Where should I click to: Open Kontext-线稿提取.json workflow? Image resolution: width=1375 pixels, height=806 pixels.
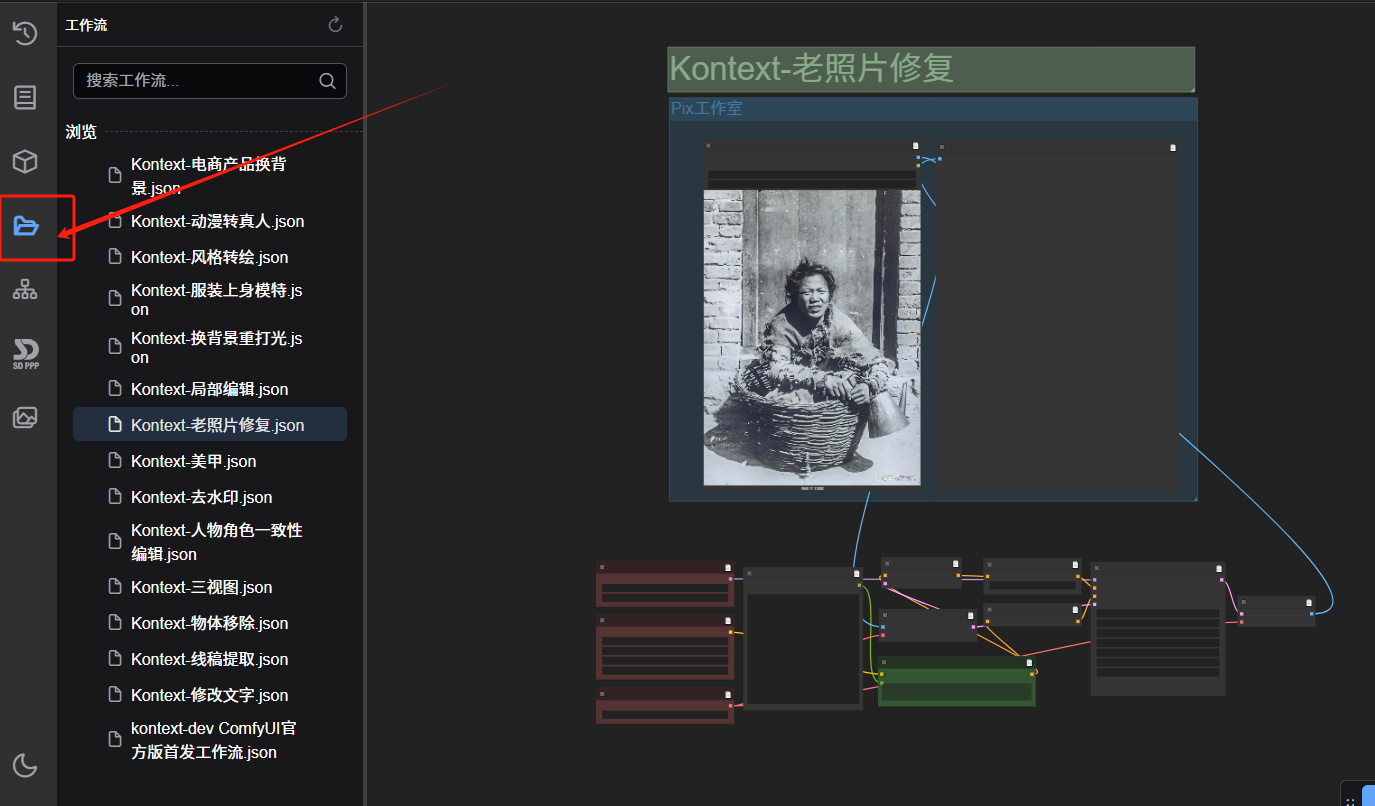(210, 659)
